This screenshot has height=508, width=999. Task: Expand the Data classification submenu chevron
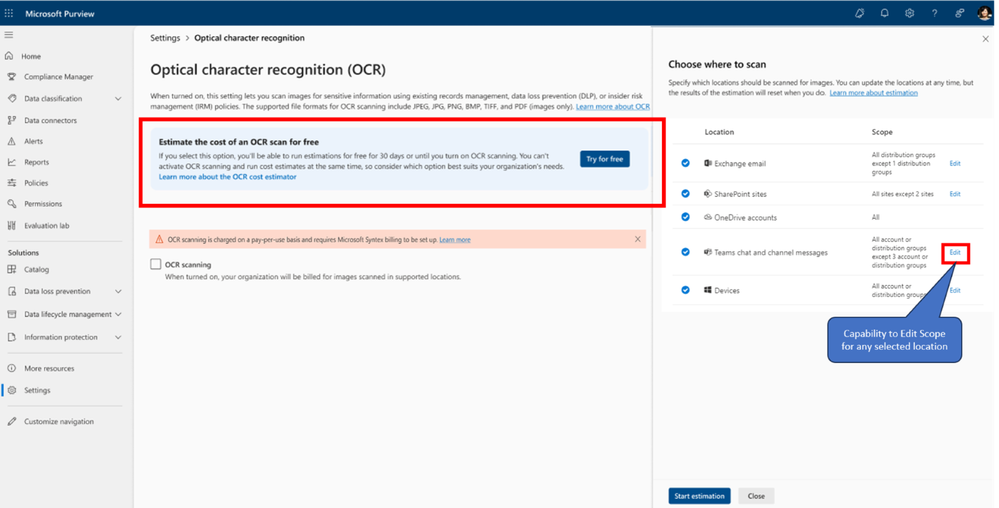(118, 99)
